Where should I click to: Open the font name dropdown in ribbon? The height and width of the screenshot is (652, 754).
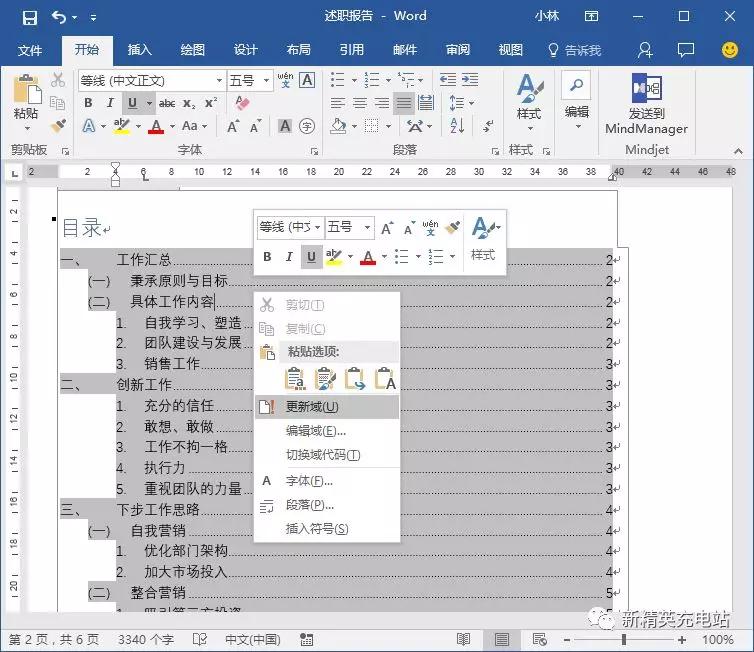tap(219, 80)
